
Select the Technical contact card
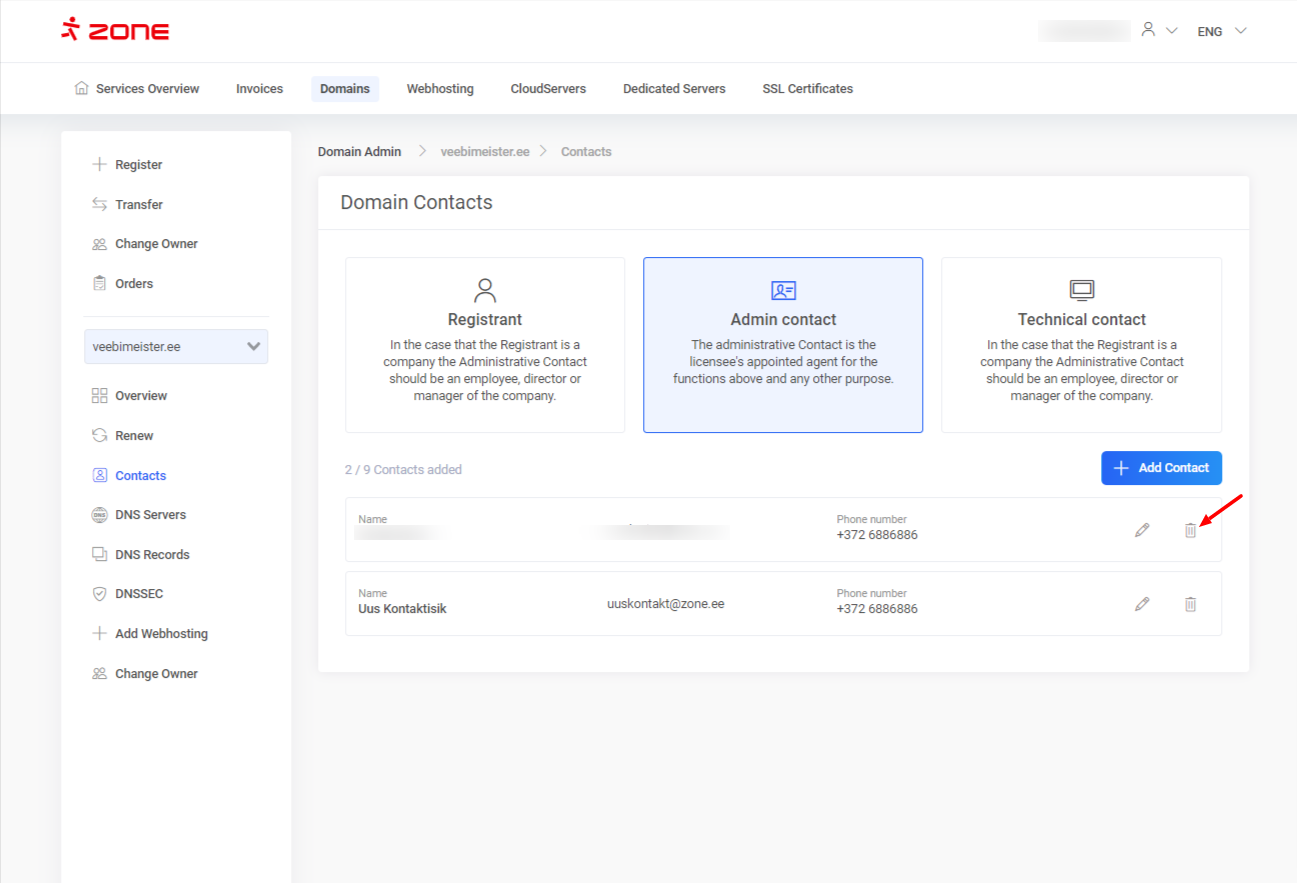[x=1081, y=345]
